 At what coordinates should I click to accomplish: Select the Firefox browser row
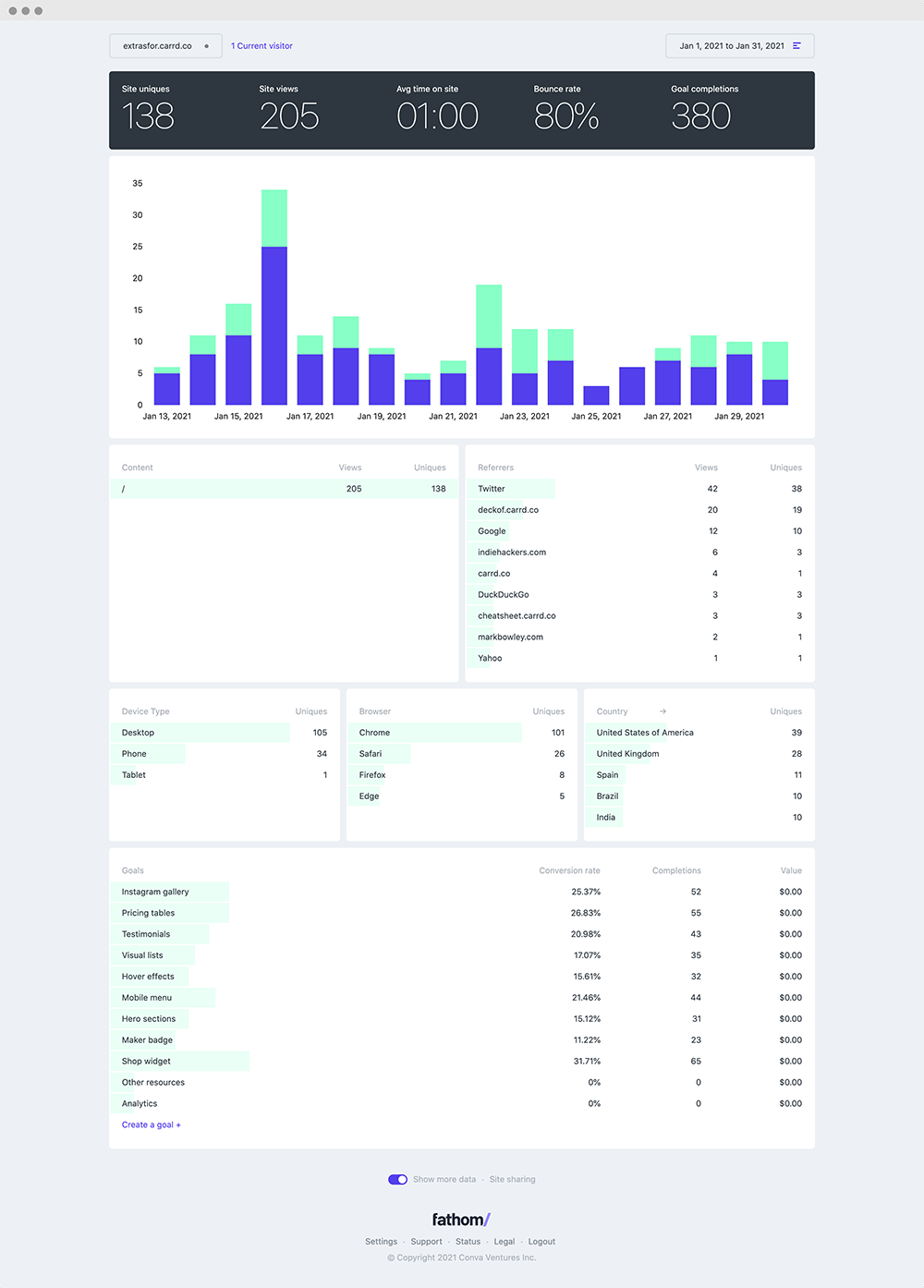tap(462, 775)
